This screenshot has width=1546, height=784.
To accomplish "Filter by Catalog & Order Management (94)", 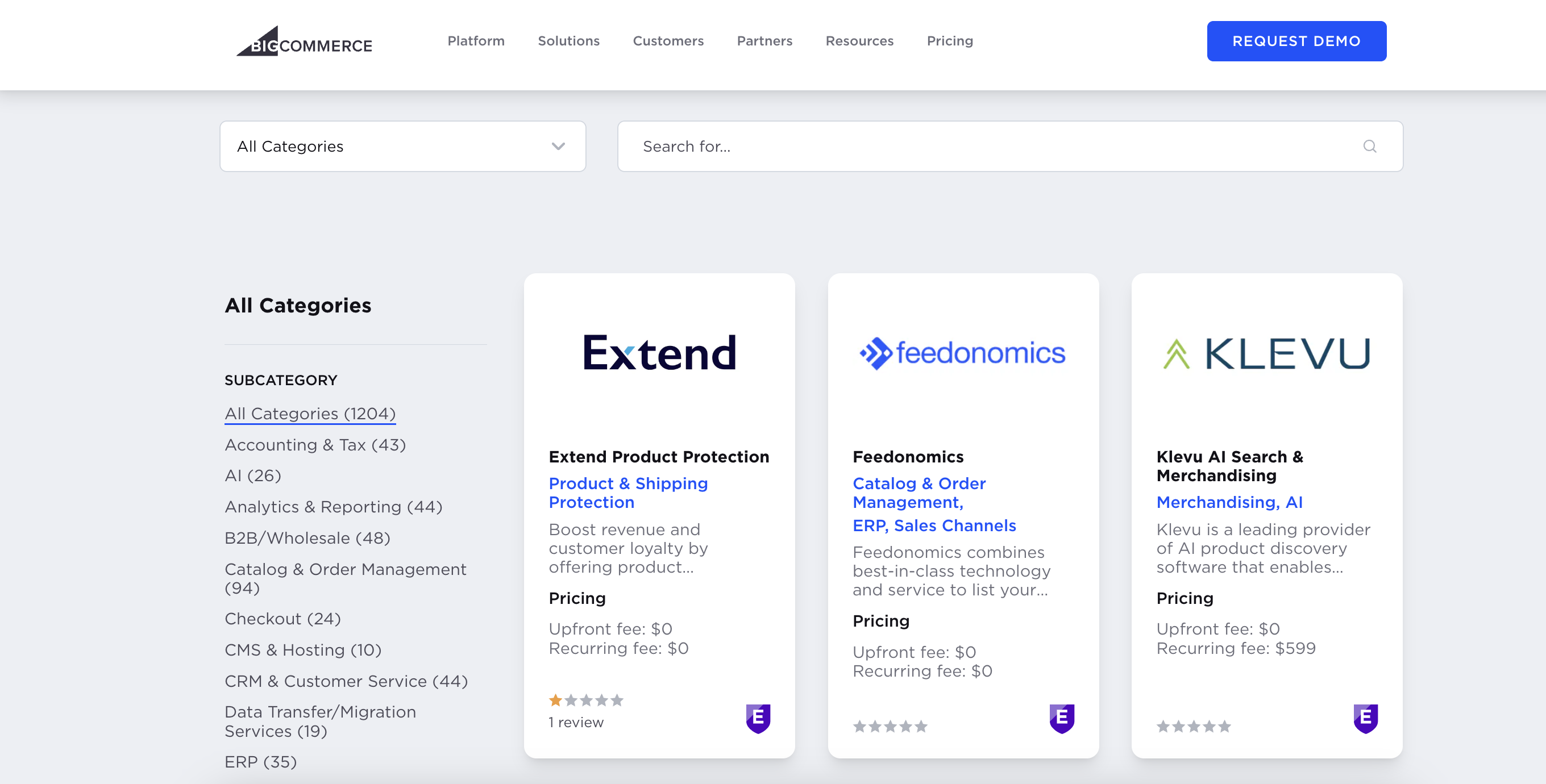I will [345, 578].
